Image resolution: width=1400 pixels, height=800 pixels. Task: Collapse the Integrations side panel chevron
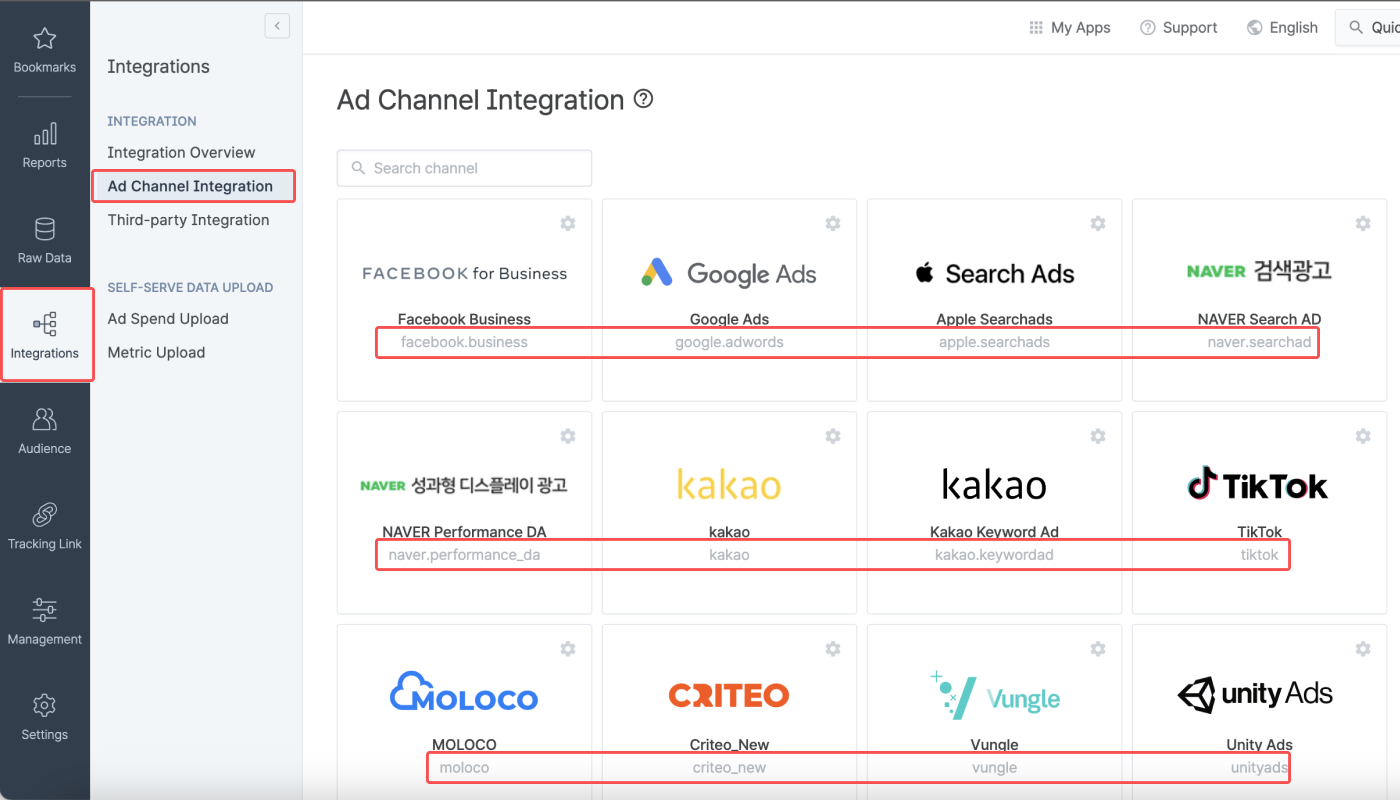tap(277, 26)
